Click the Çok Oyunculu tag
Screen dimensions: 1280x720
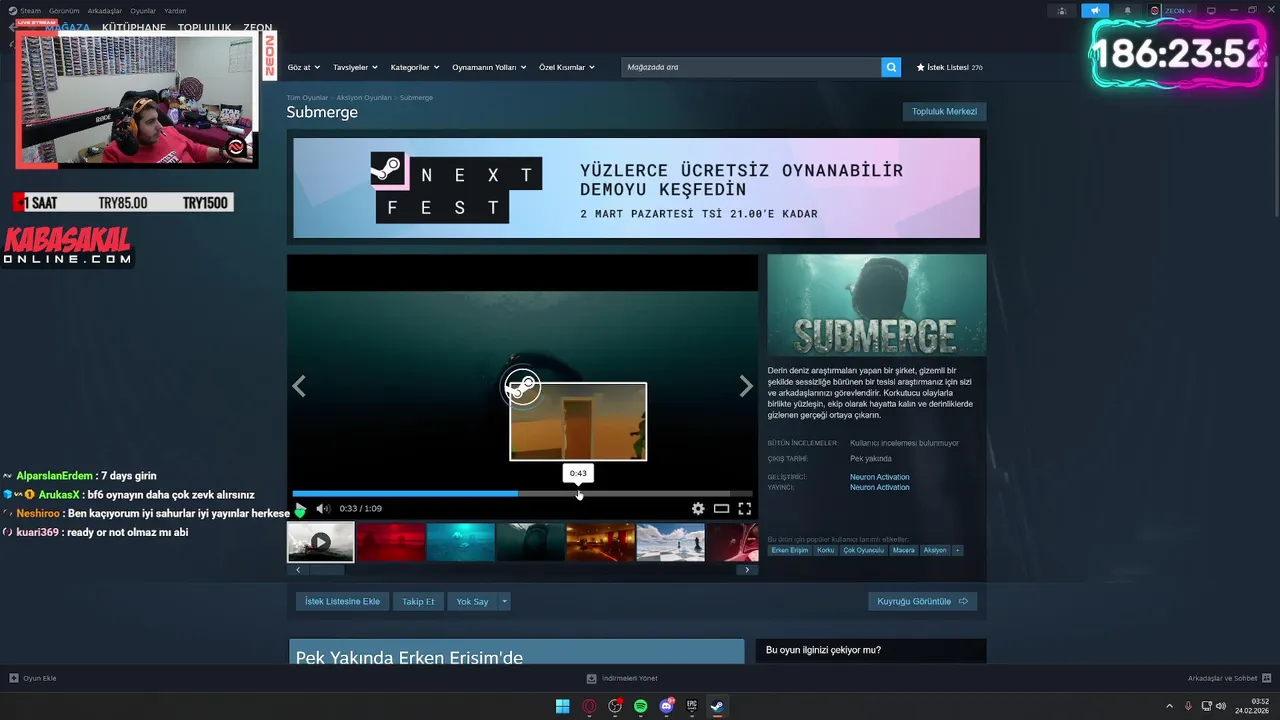tap(864, 550)
